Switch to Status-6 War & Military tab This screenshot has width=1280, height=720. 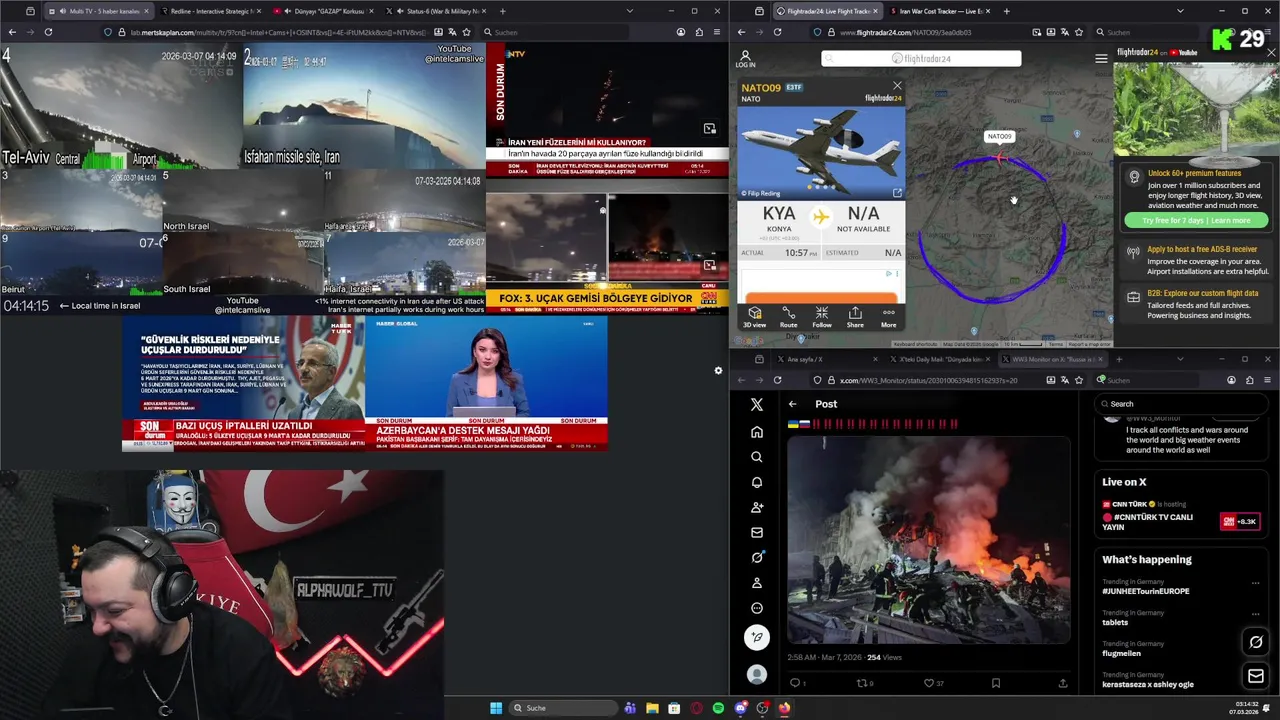(x=438, y=11)
